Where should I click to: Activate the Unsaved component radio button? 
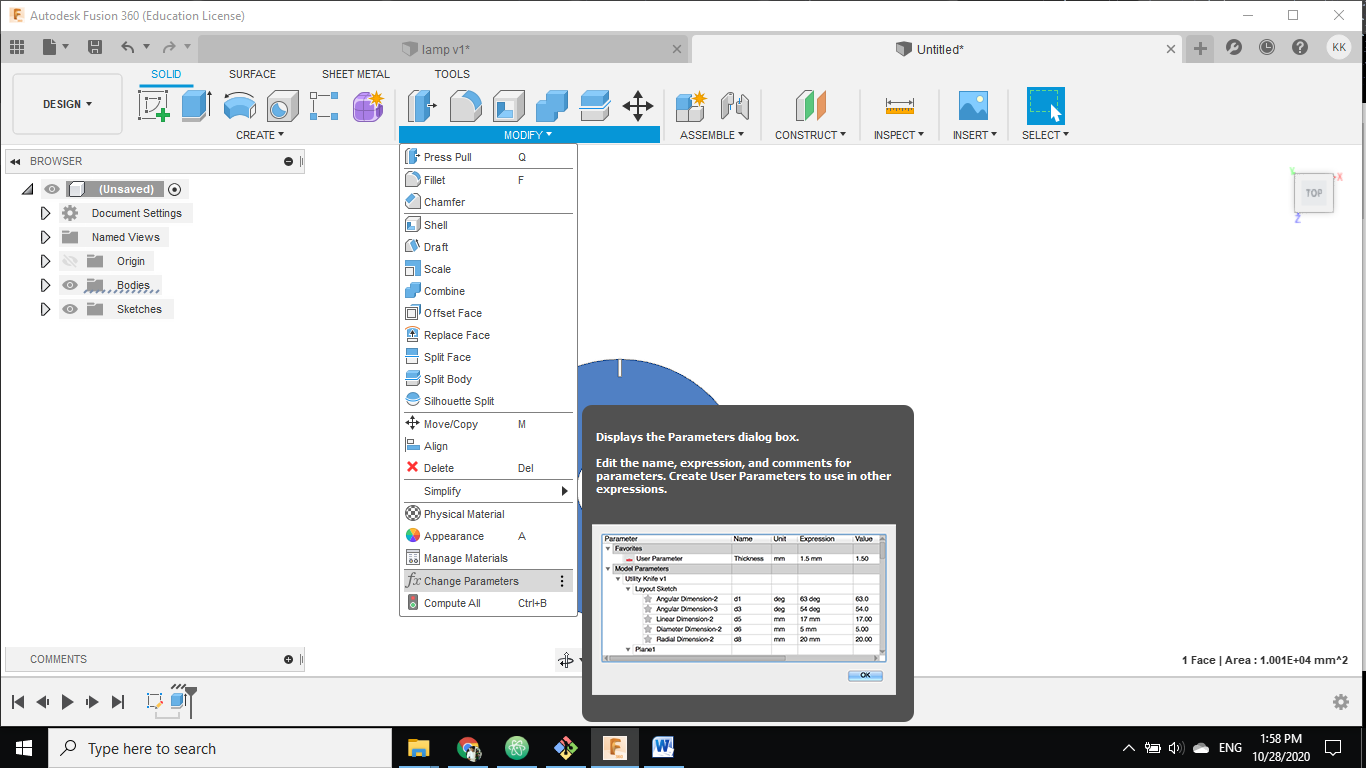175,189
